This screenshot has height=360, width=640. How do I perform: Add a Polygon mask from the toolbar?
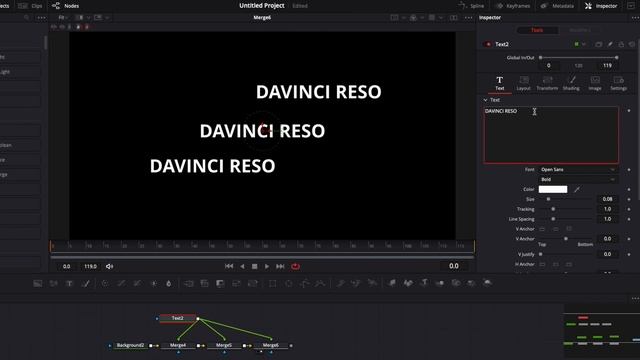(x=304, y=283)
